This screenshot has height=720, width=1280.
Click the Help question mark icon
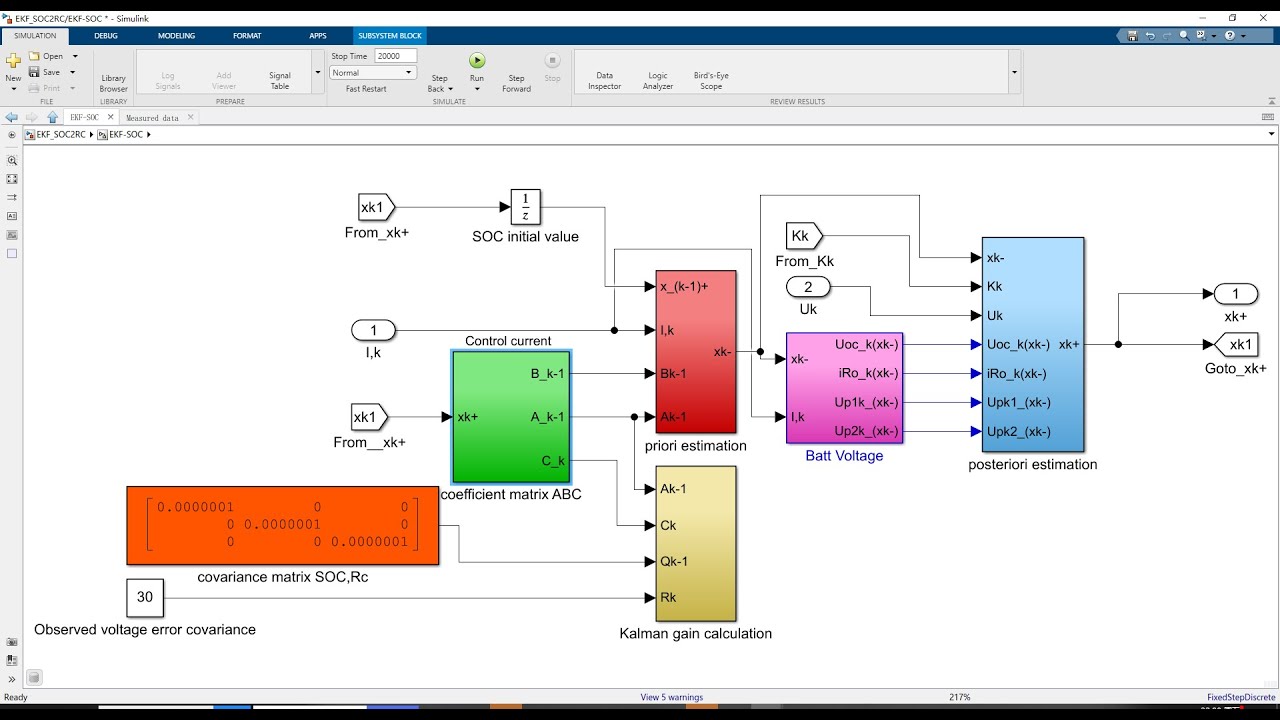point(1229,35)
